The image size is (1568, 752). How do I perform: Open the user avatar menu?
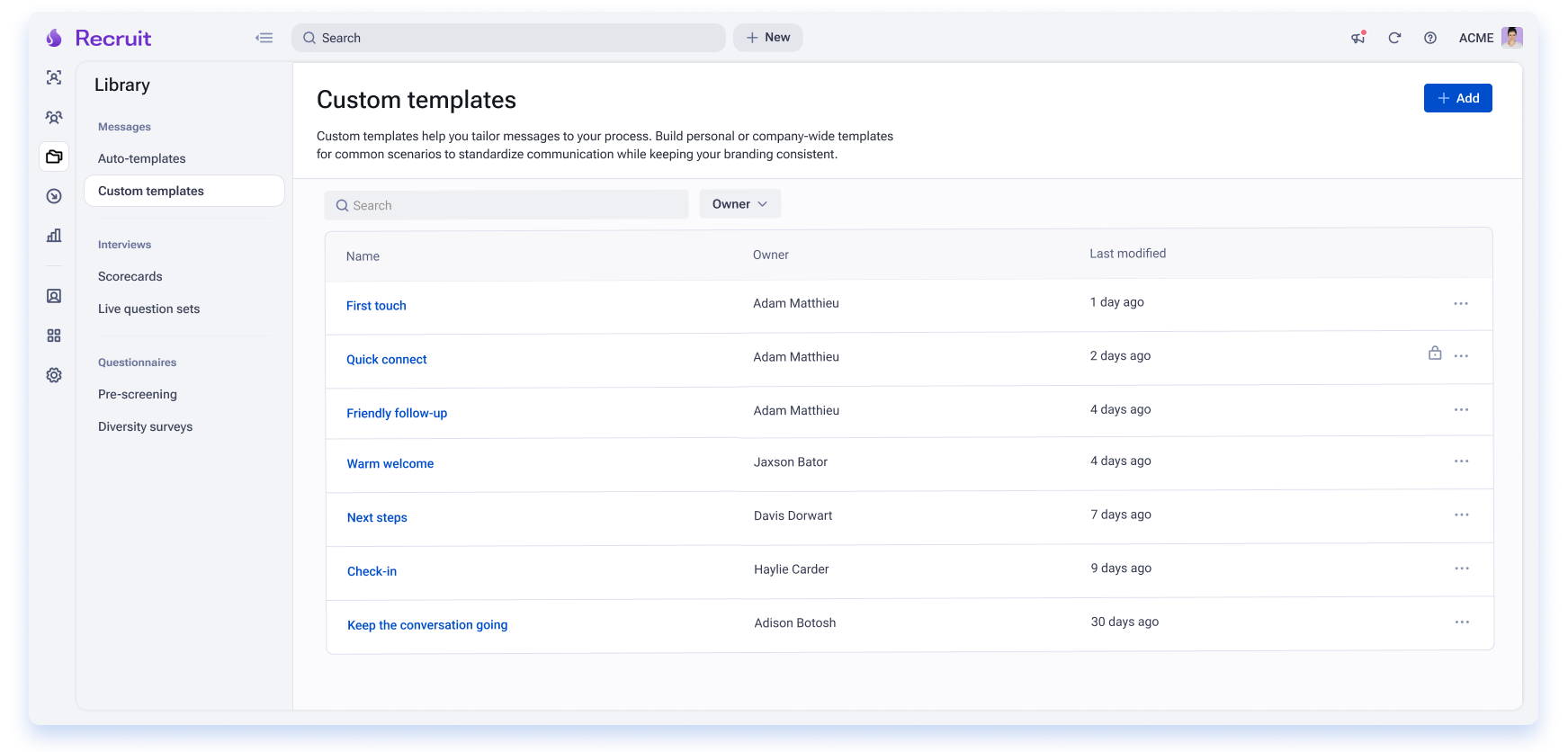1512,37
